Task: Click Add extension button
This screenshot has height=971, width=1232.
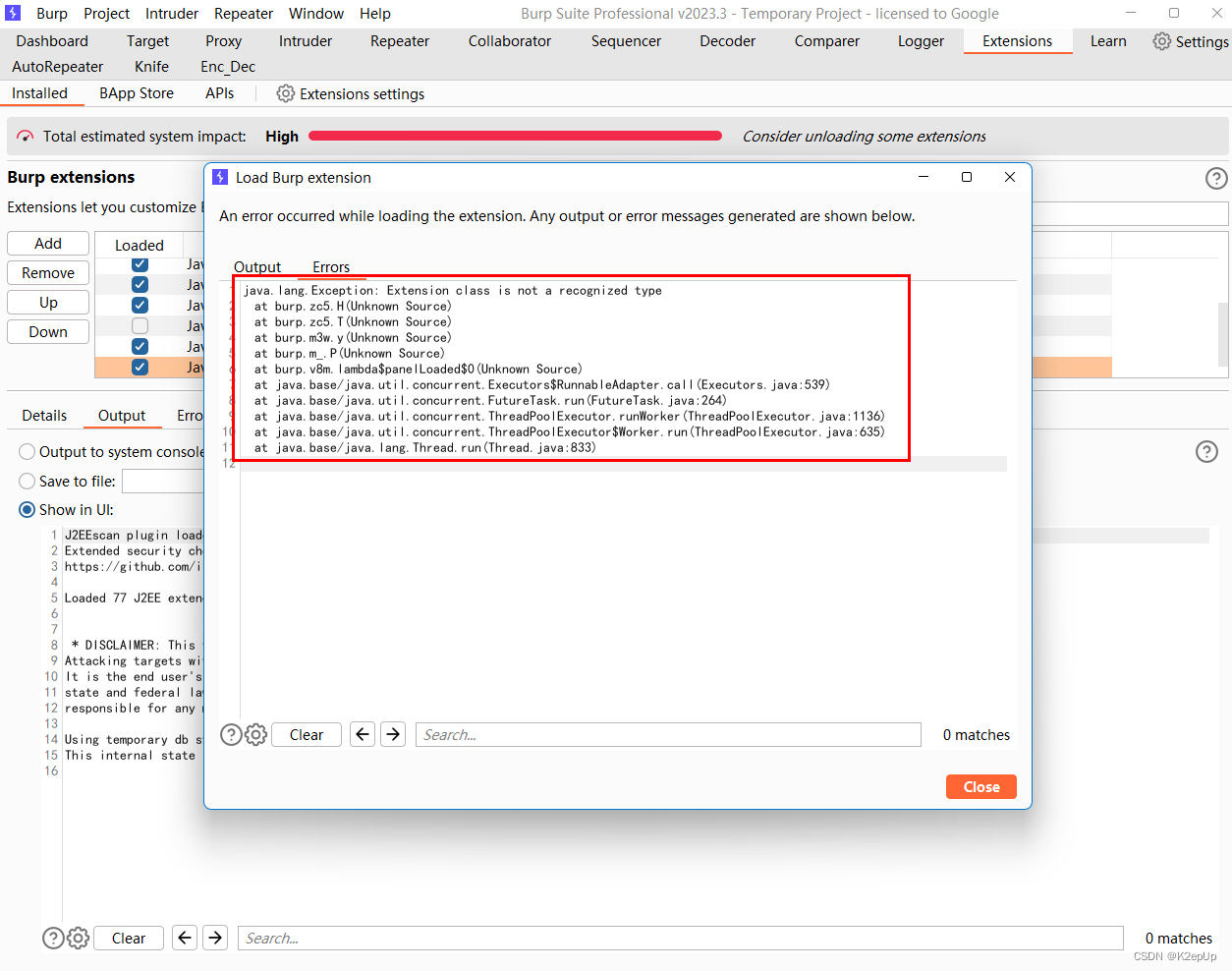Action: [48, 244]
